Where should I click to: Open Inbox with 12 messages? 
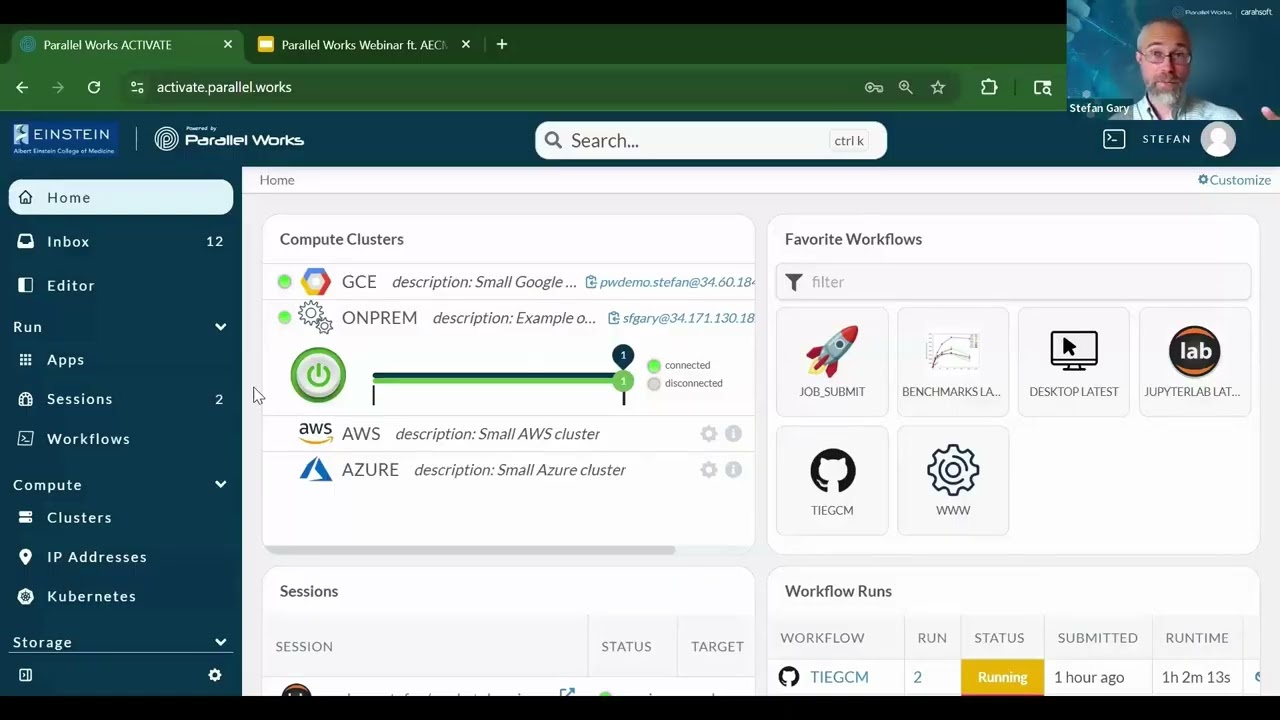121,241
